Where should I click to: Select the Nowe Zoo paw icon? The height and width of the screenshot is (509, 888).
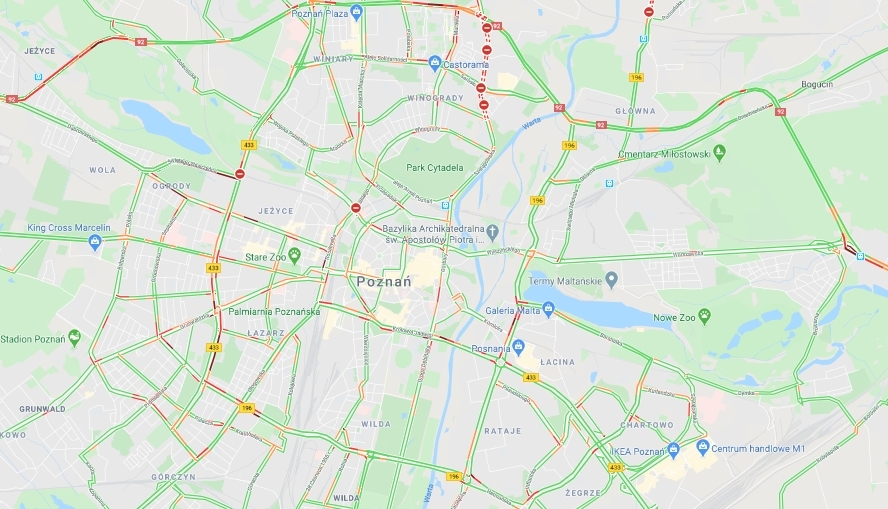(x=705, y=316)
